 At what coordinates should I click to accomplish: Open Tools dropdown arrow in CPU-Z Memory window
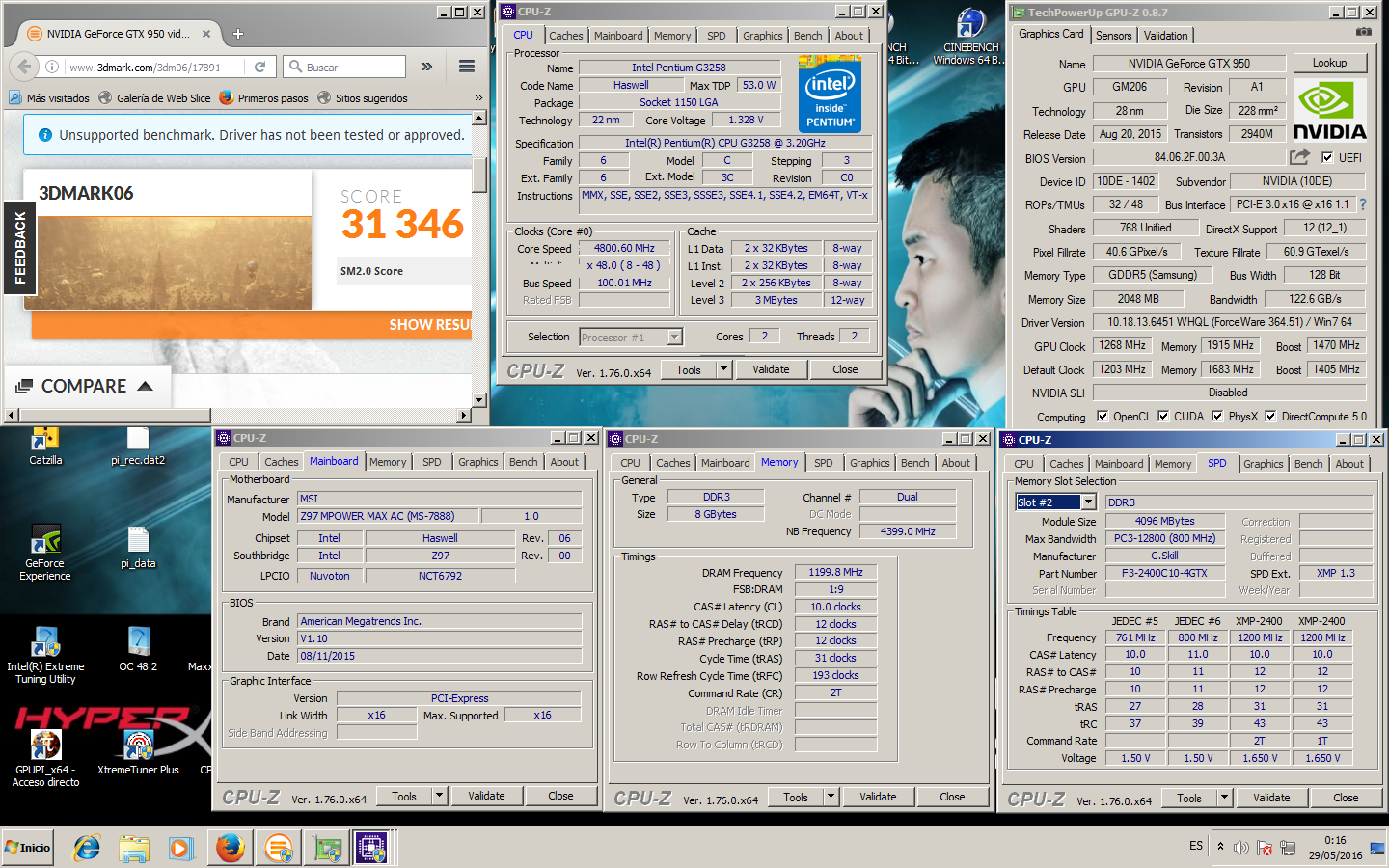(x=831, y=797)
